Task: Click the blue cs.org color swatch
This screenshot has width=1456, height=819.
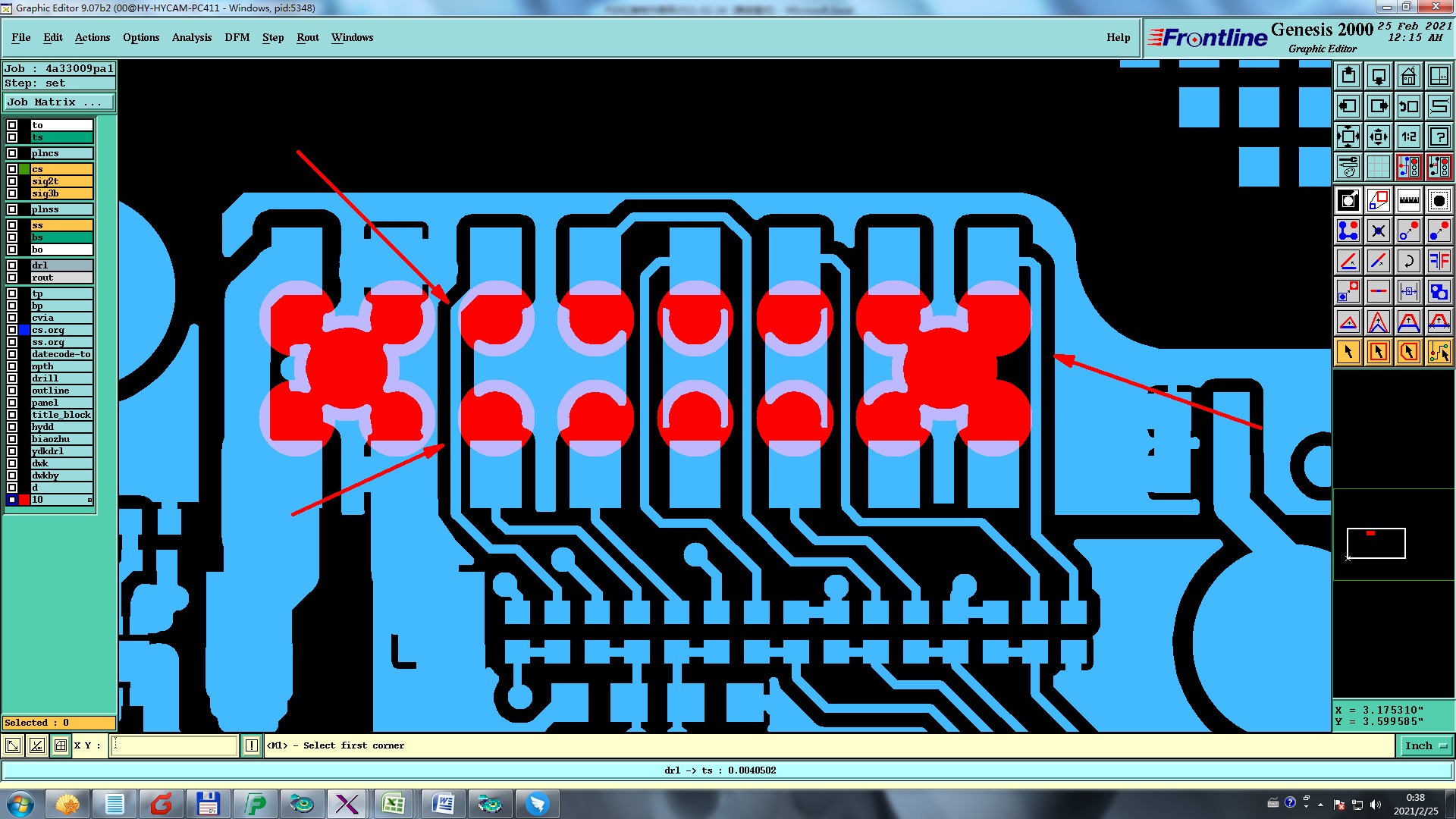Action: pyautogui.click(x=24, y=330)
